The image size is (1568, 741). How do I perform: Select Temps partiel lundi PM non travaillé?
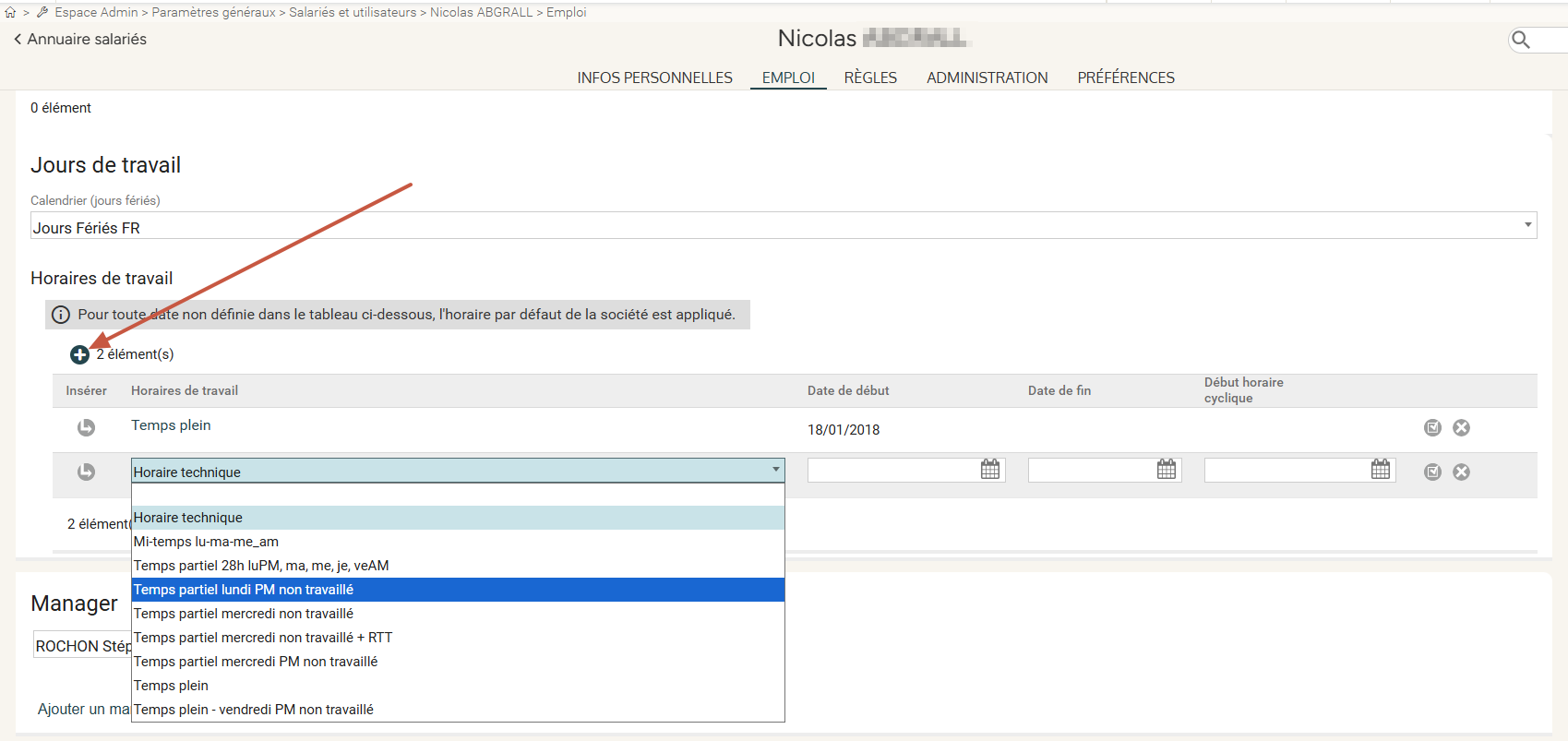458,590
